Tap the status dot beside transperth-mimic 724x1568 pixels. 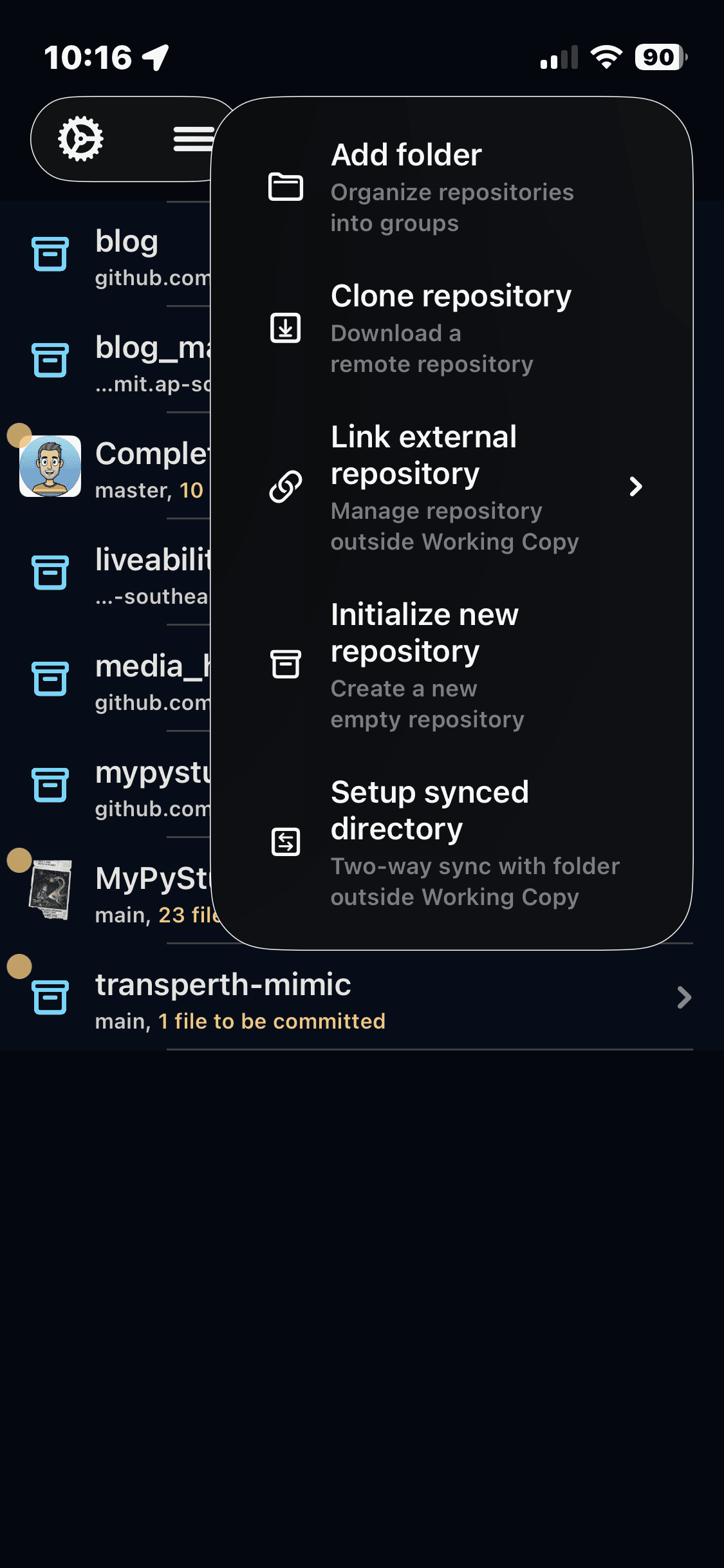(19, 966)
